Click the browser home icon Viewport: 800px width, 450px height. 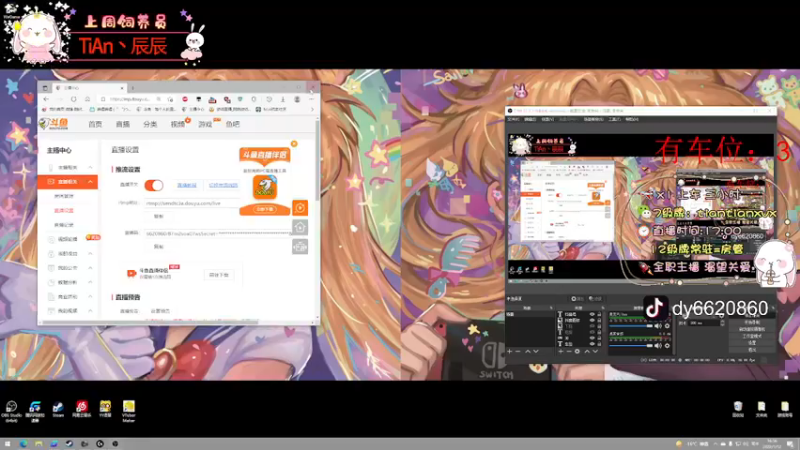pyautogui.click(x=87, y=99)
